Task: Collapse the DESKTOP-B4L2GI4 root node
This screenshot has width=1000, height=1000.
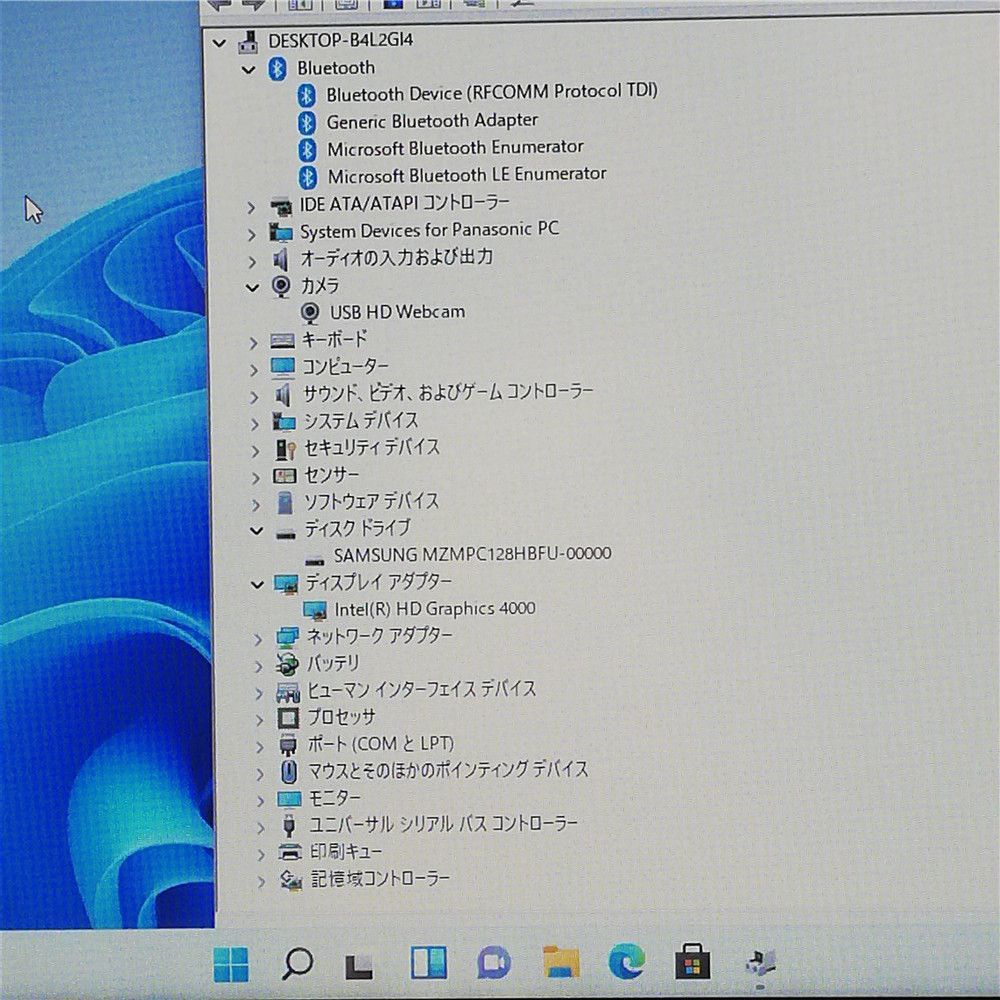Action: [x=219, y=43]
